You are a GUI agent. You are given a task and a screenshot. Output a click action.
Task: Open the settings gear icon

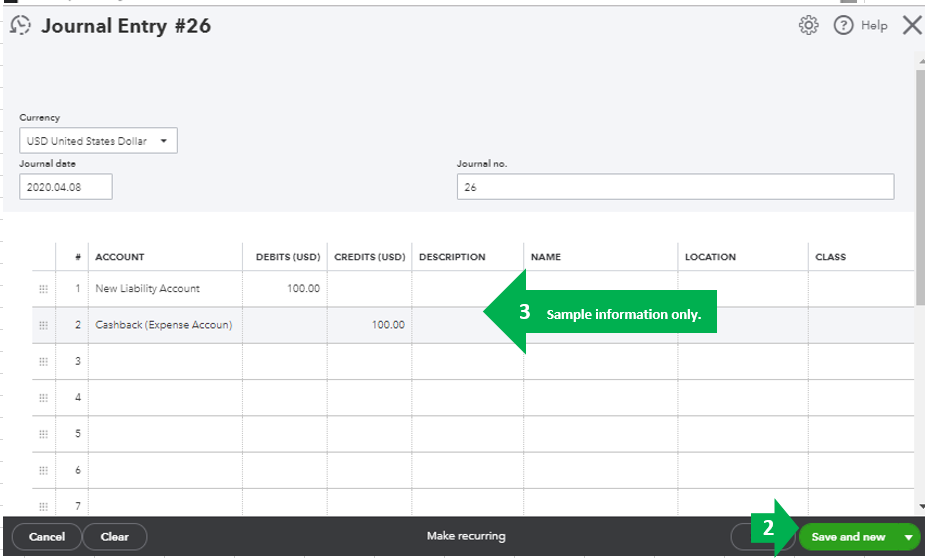tap(808, 25)
